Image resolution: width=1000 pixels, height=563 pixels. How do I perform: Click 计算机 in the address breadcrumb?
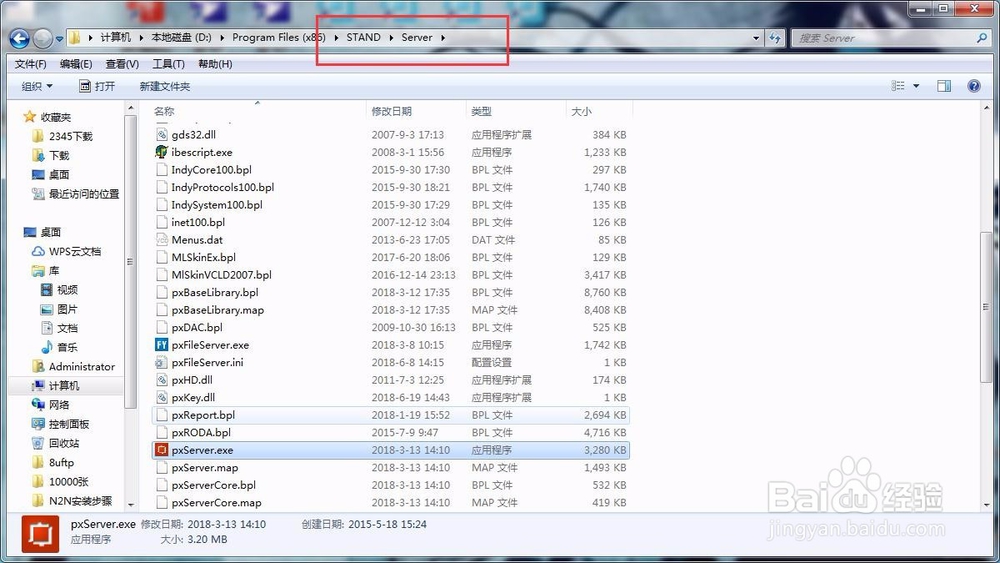coord(115,38)
